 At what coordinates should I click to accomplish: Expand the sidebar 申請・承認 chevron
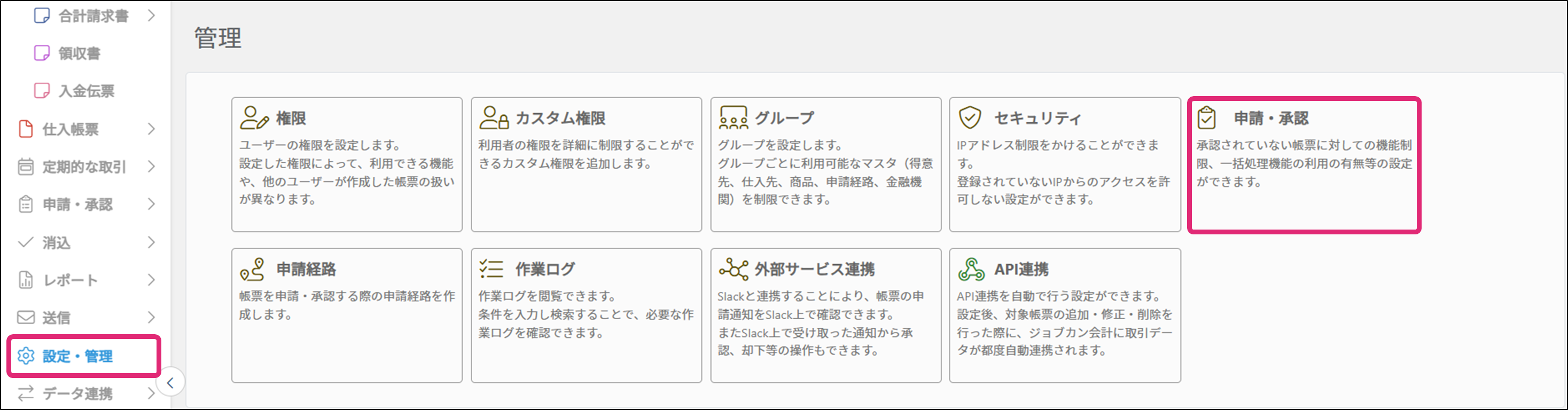pyautogui.click(x=152, y=204)
